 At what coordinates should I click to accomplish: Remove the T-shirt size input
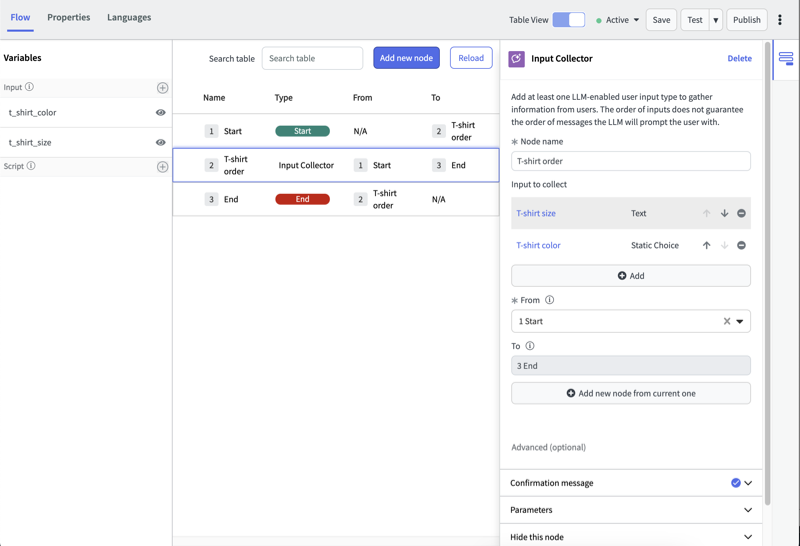tap(741, 213)
